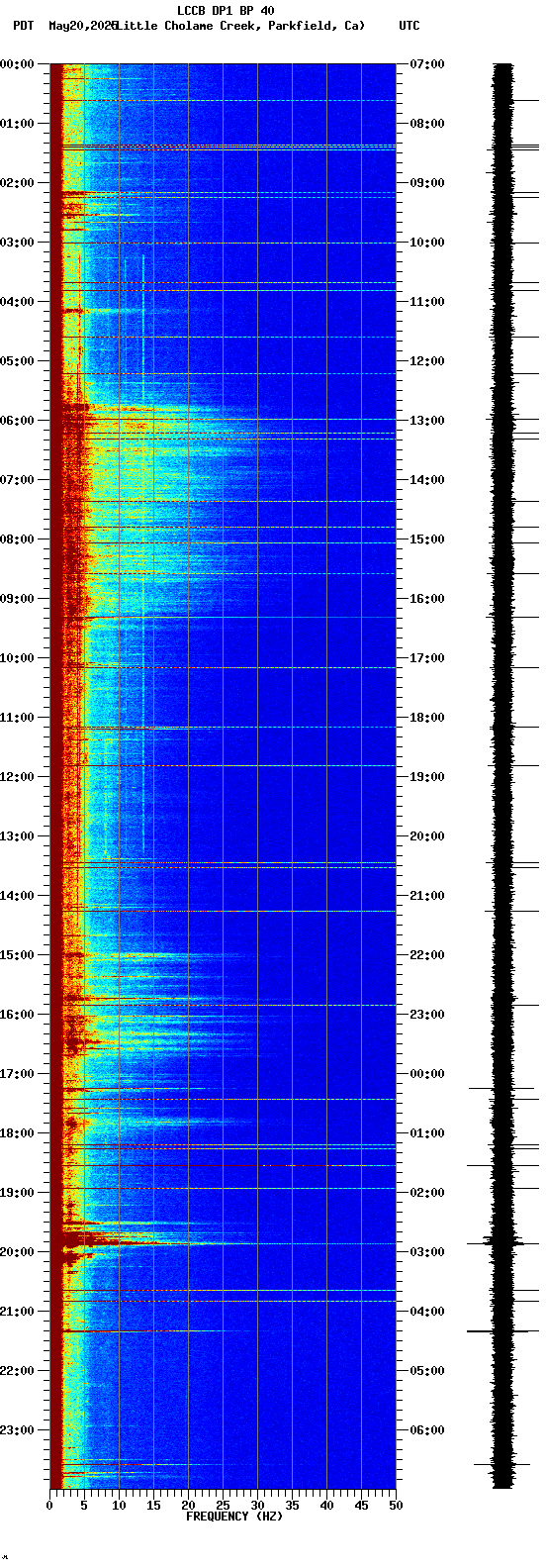The image size is (546, 1568).
Task: Click the date text "May20,2026"
Action: (x=82, y=26)
